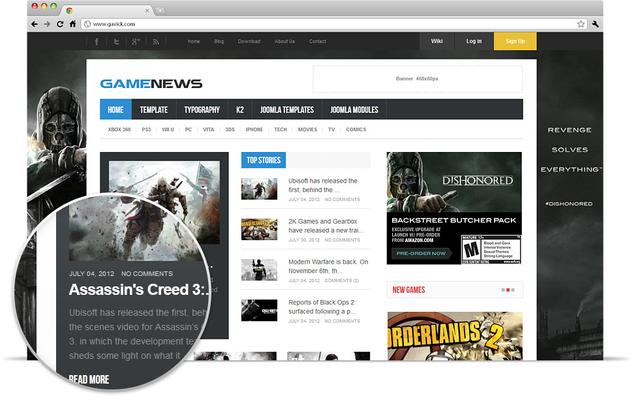Click the Dishonored Backstreet Butcher Pack ad
The width and height of the screenshot is (640, 411).
point(454,208)
